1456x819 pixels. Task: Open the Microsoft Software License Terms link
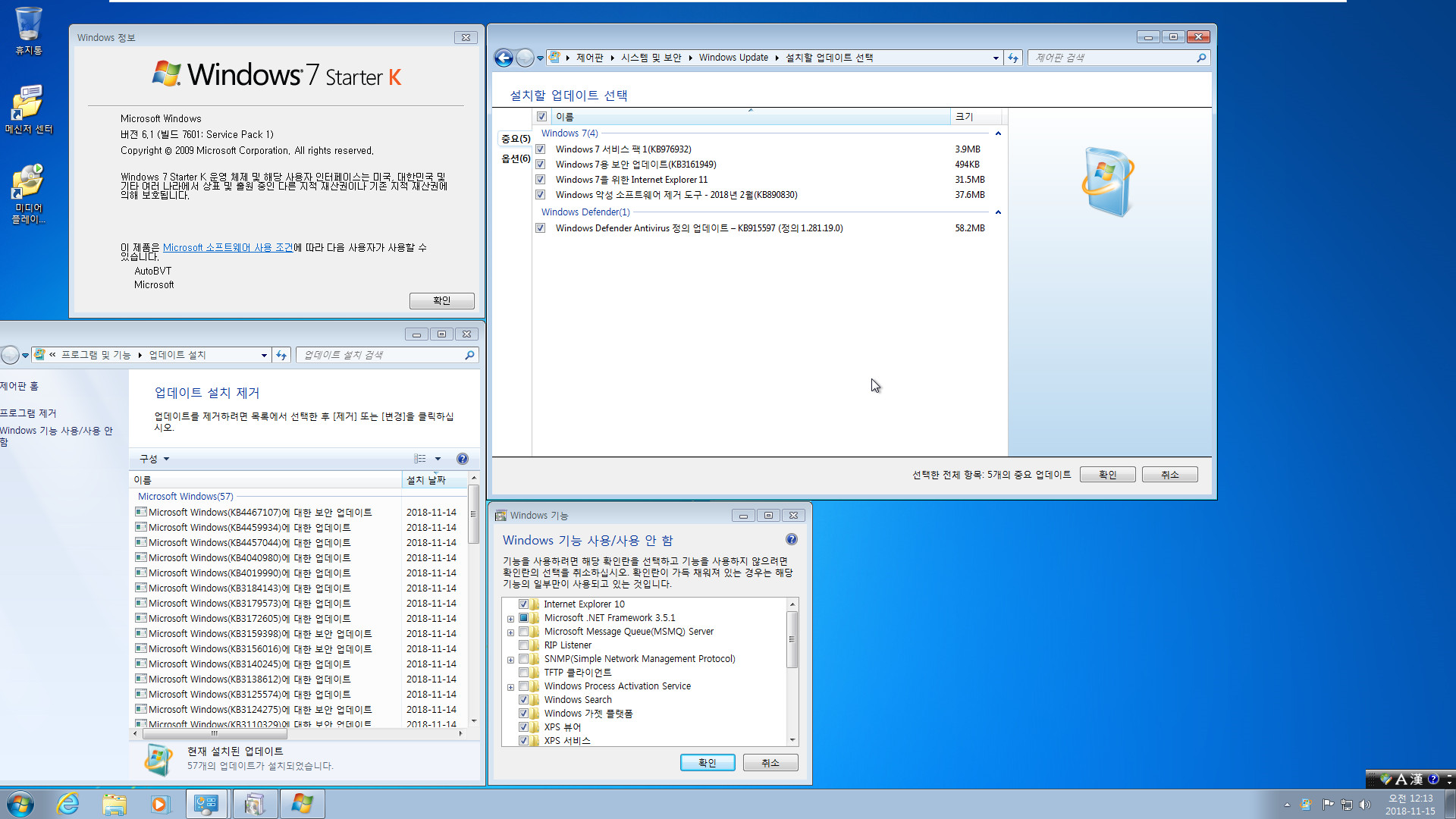227,248
